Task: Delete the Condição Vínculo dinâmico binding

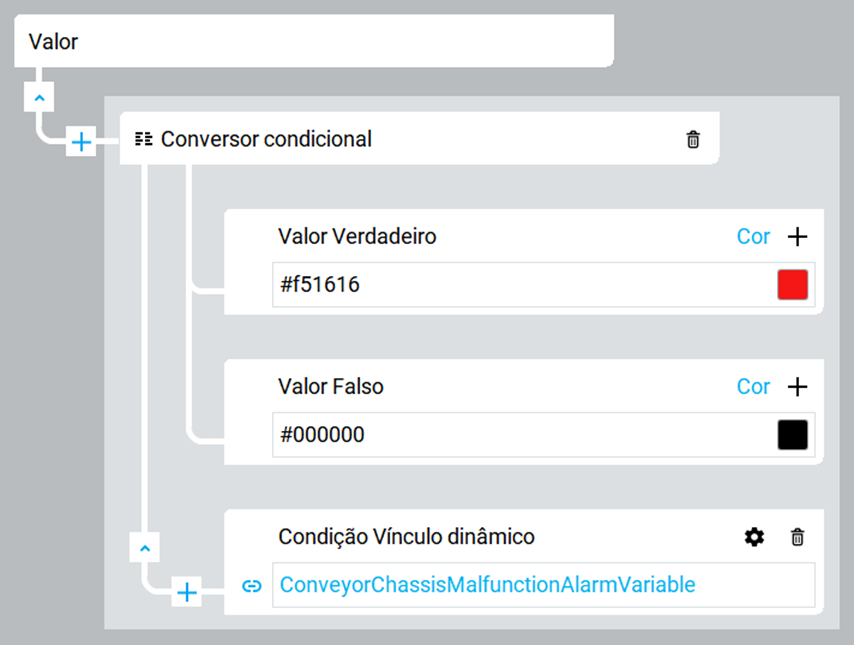Action: (797, 537)
